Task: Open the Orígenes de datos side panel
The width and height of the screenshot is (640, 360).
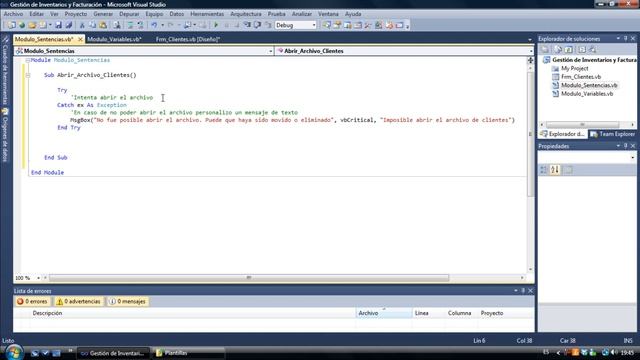Action: point(5,135)
